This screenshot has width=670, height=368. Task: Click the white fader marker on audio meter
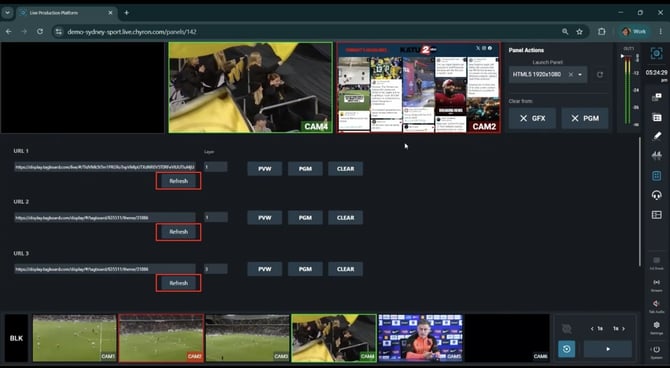coord(623,56)
